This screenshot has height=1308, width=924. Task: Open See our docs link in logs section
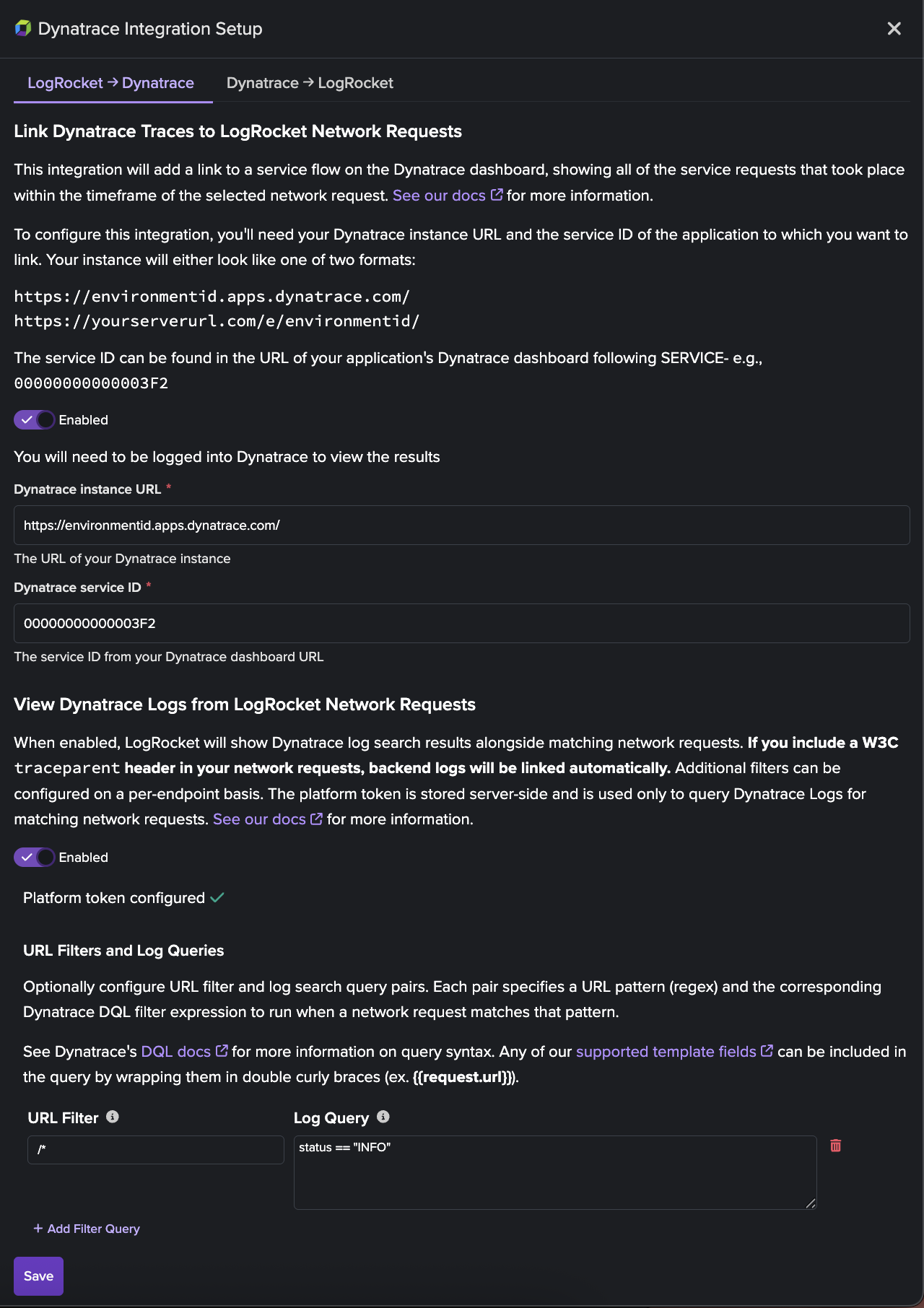pos(259,819)
